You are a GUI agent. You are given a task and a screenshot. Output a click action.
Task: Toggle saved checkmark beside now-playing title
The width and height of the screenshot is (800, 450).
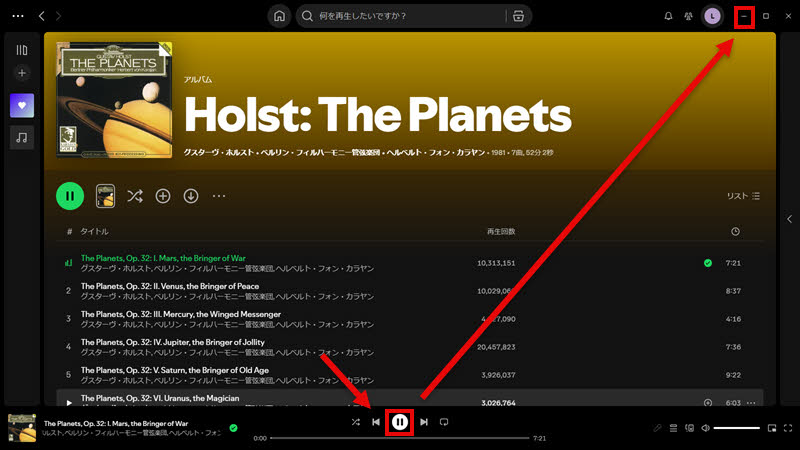pyautogui.click(x=233, y=428)
